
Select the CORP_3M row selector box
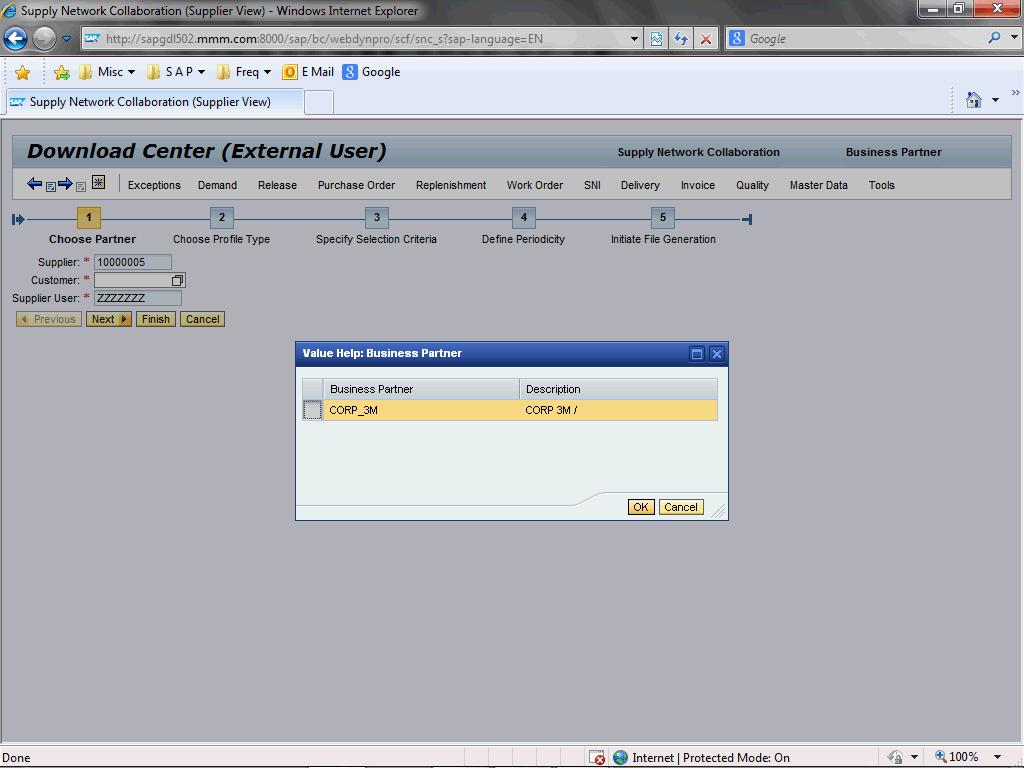tap(312, 410)
